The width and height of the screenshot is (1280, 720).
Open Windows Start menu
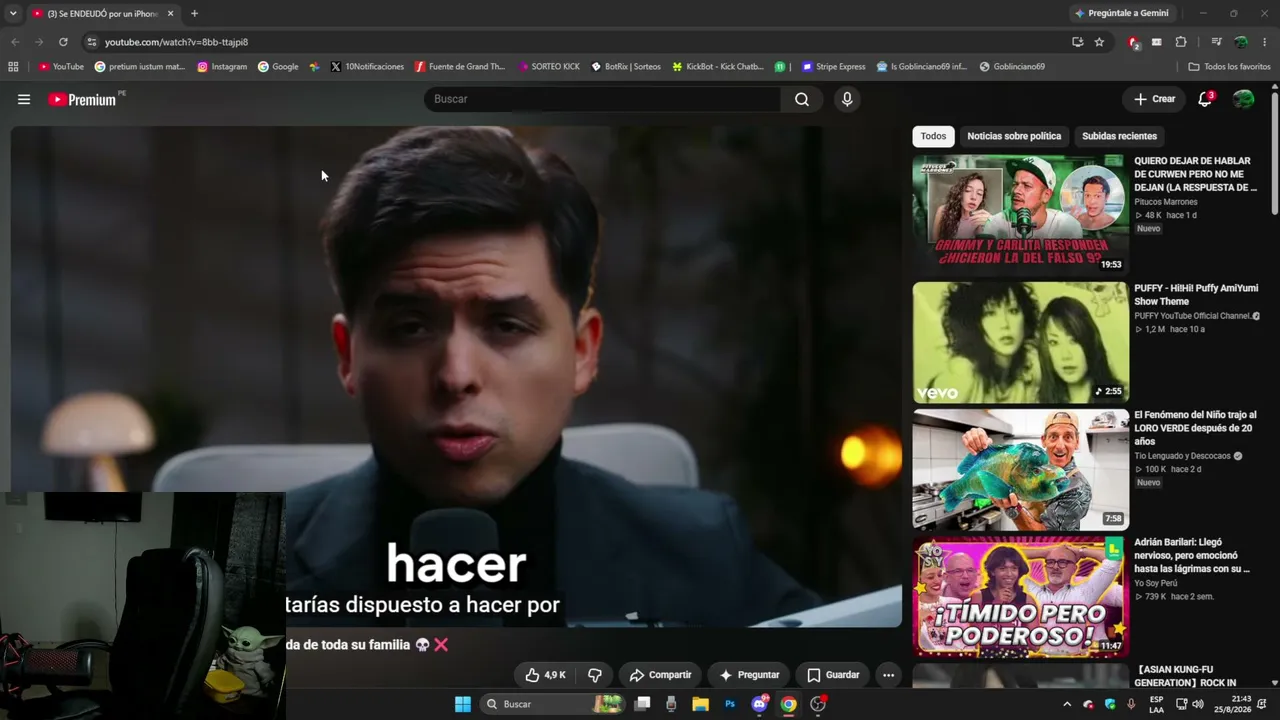463,704
